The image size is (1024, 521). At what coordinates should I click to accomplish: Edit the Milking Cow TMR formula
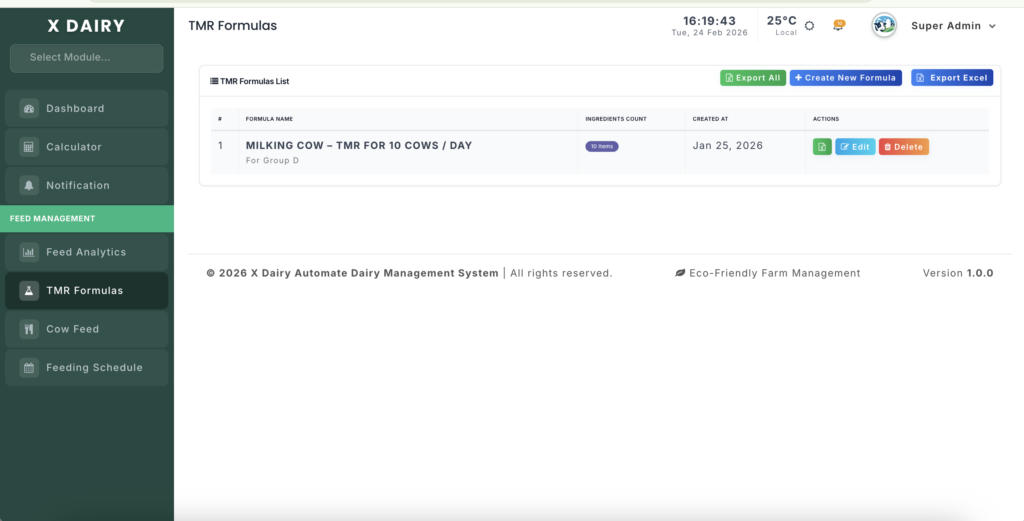pos(855,147)
